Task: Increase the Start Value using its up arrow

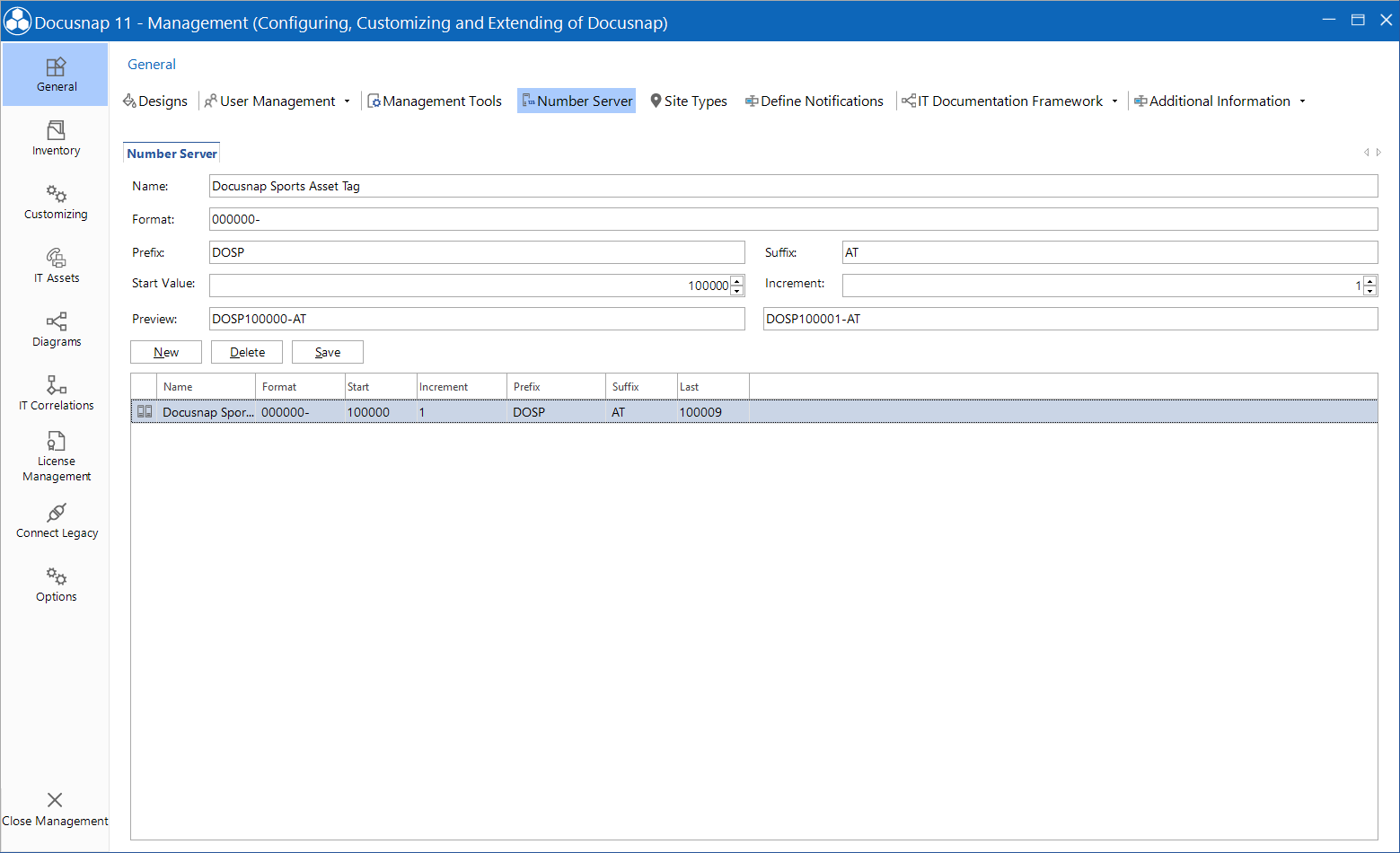Action: (x=737, y=280)
